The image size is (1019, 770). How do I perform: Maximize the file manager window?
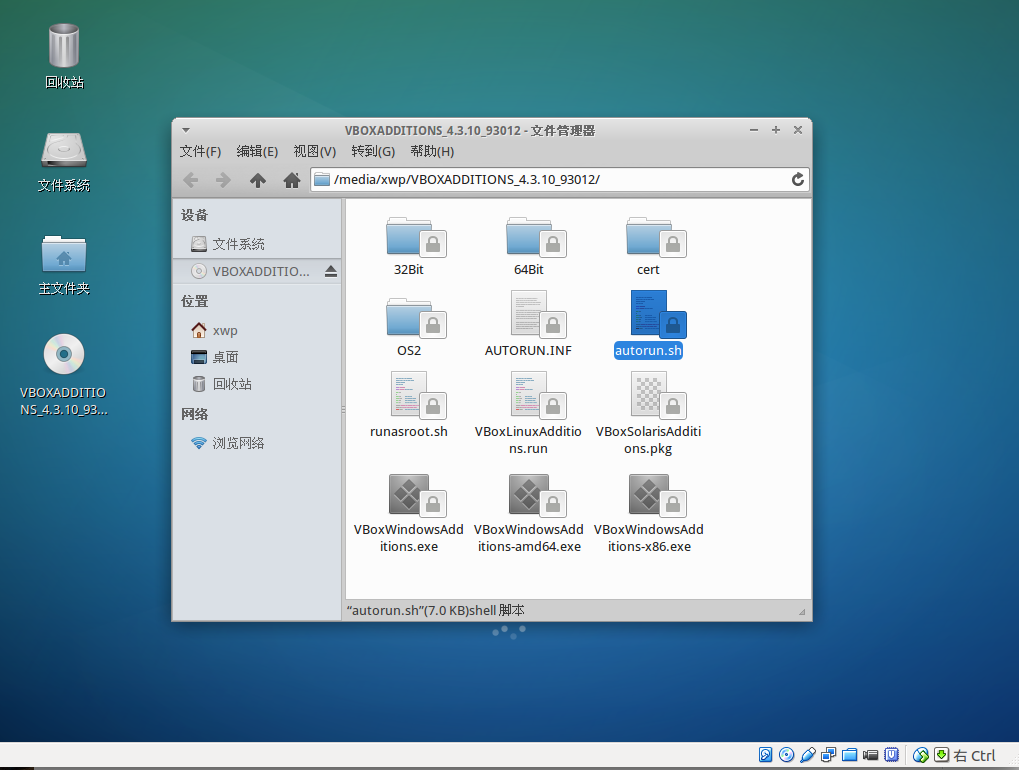pos(776,130)
